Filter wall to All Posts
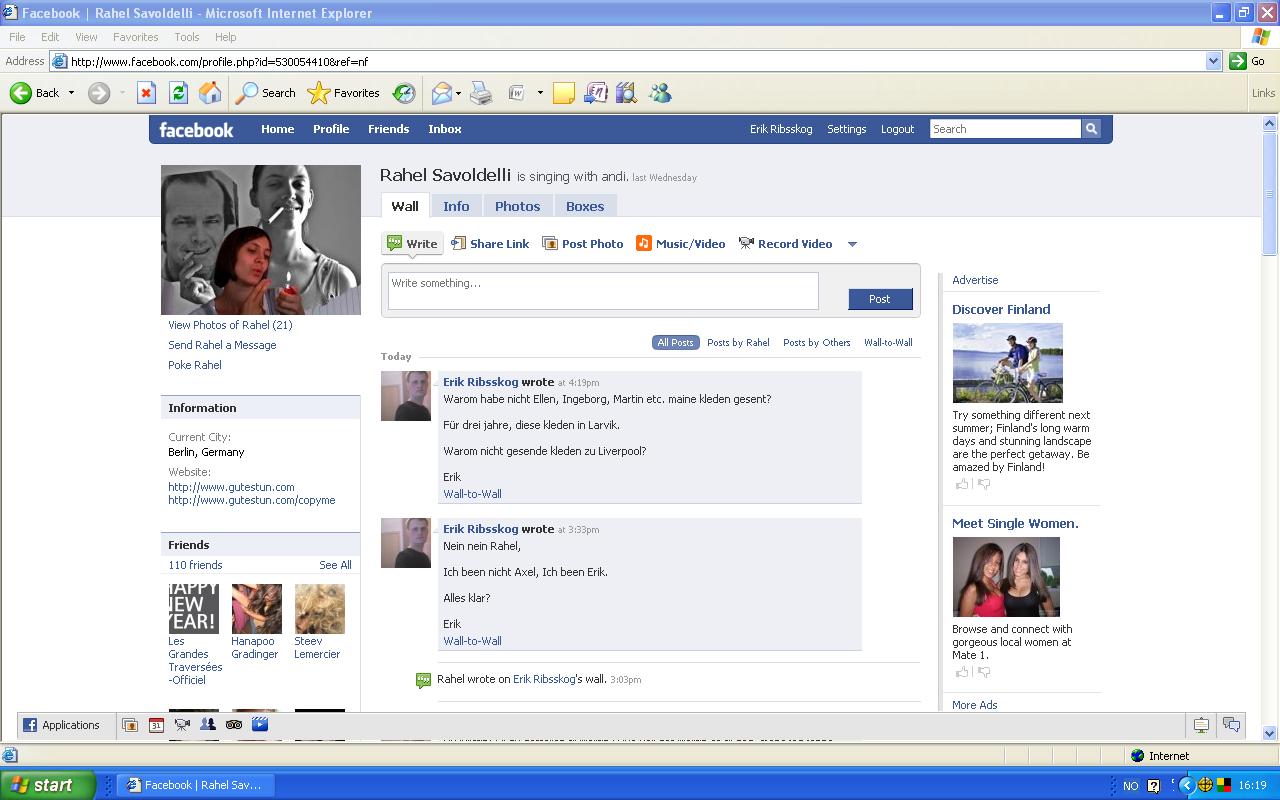 (x=675, y=342)
